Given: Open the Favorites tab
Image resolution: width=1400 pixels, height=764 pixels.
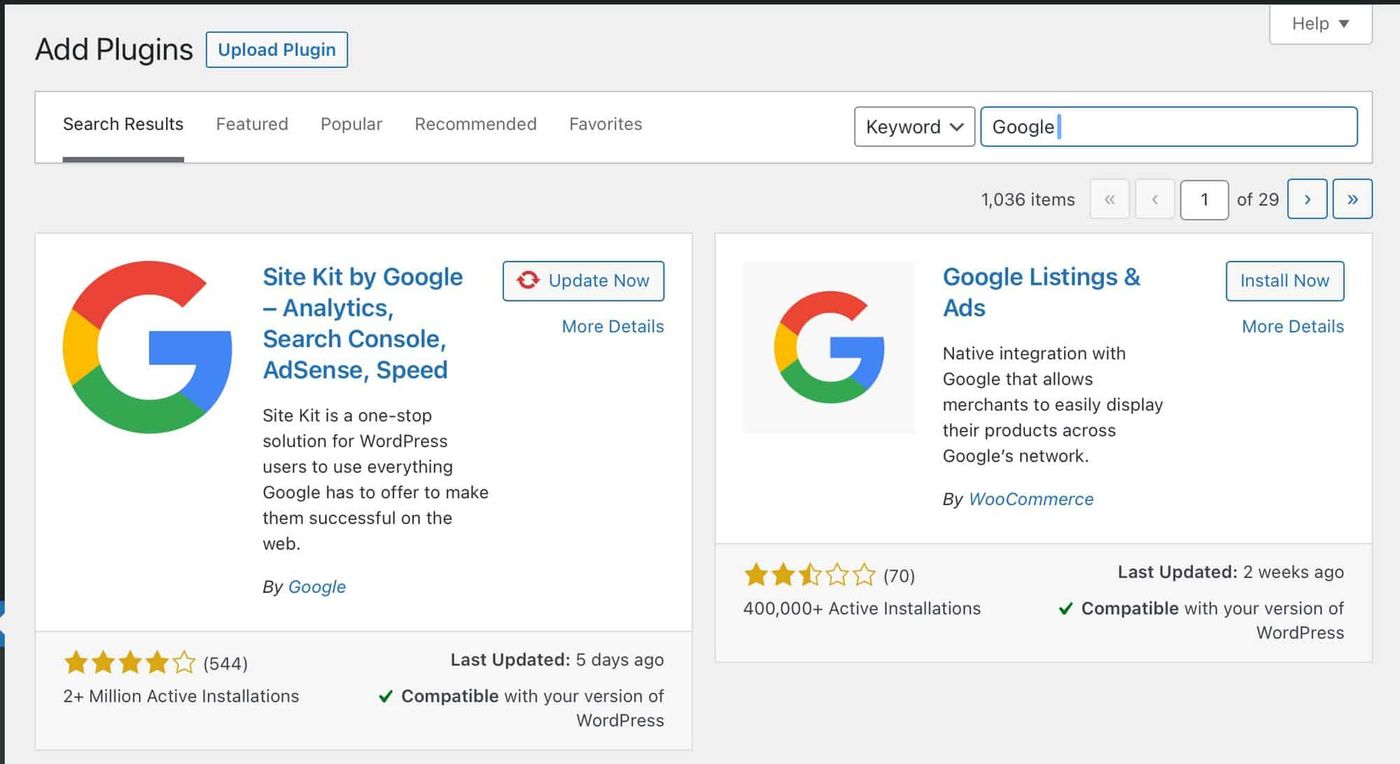Looking at the screenshot, I should point(606,124).
